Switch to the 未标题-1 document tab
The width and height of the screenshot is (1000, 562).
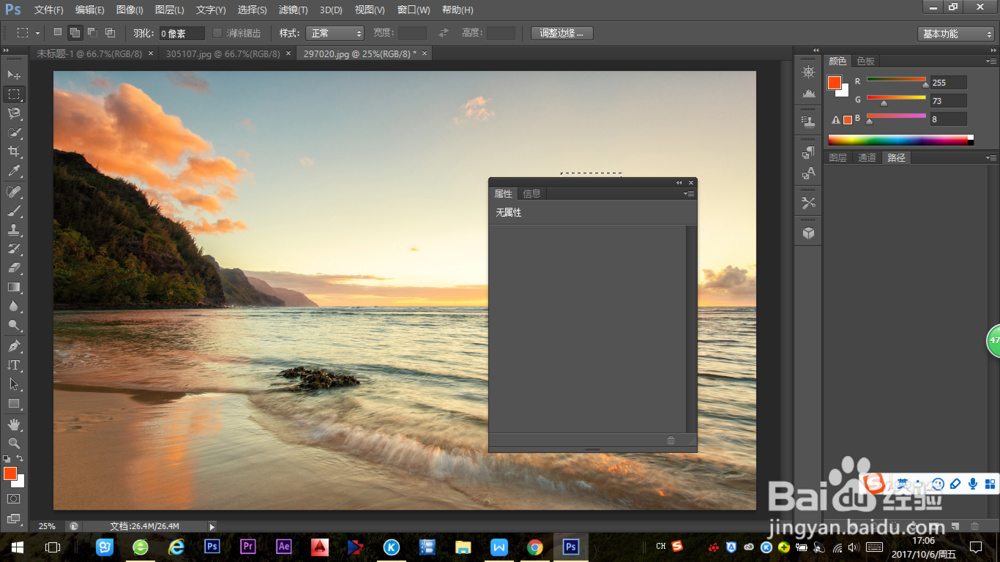tap(89, 54)
